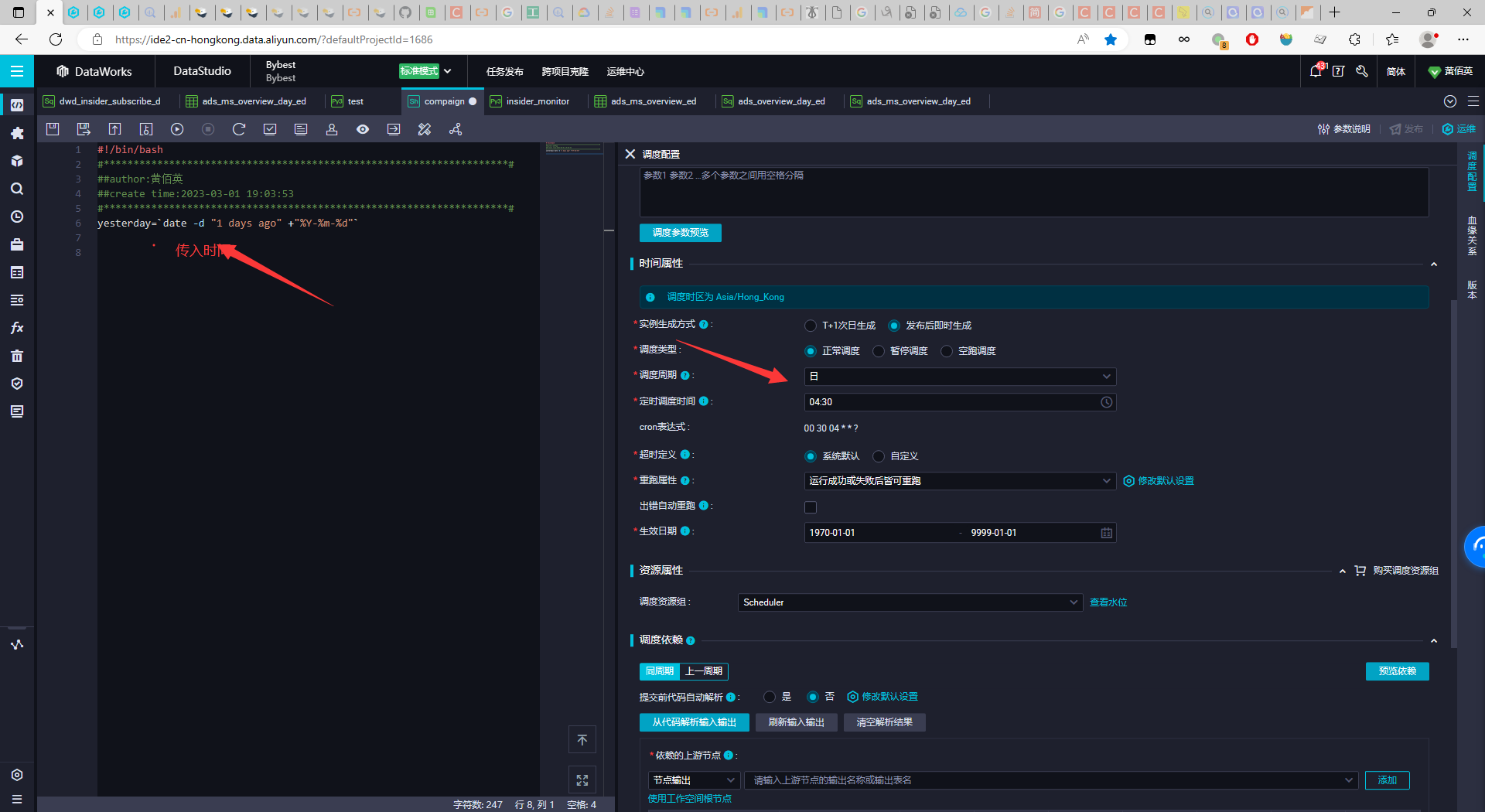Screen dimensions: 1485x812
Task: Click the 刷新输入输出 button
Action: (x=796, y=722)
